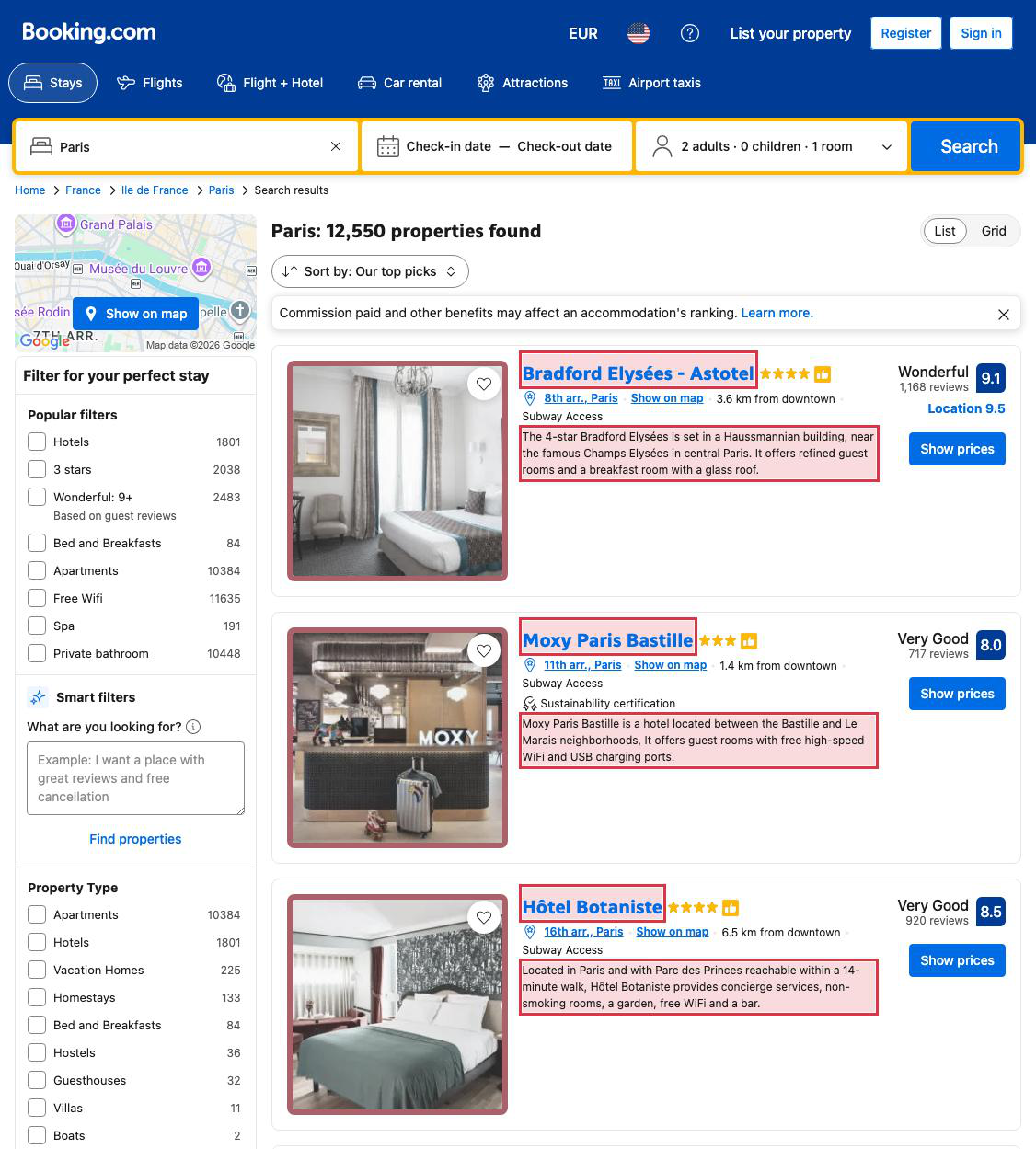Click the bed icon in destination field
The height and width of the screenshot is (1149, 1036).
click(x=40, y=146)
